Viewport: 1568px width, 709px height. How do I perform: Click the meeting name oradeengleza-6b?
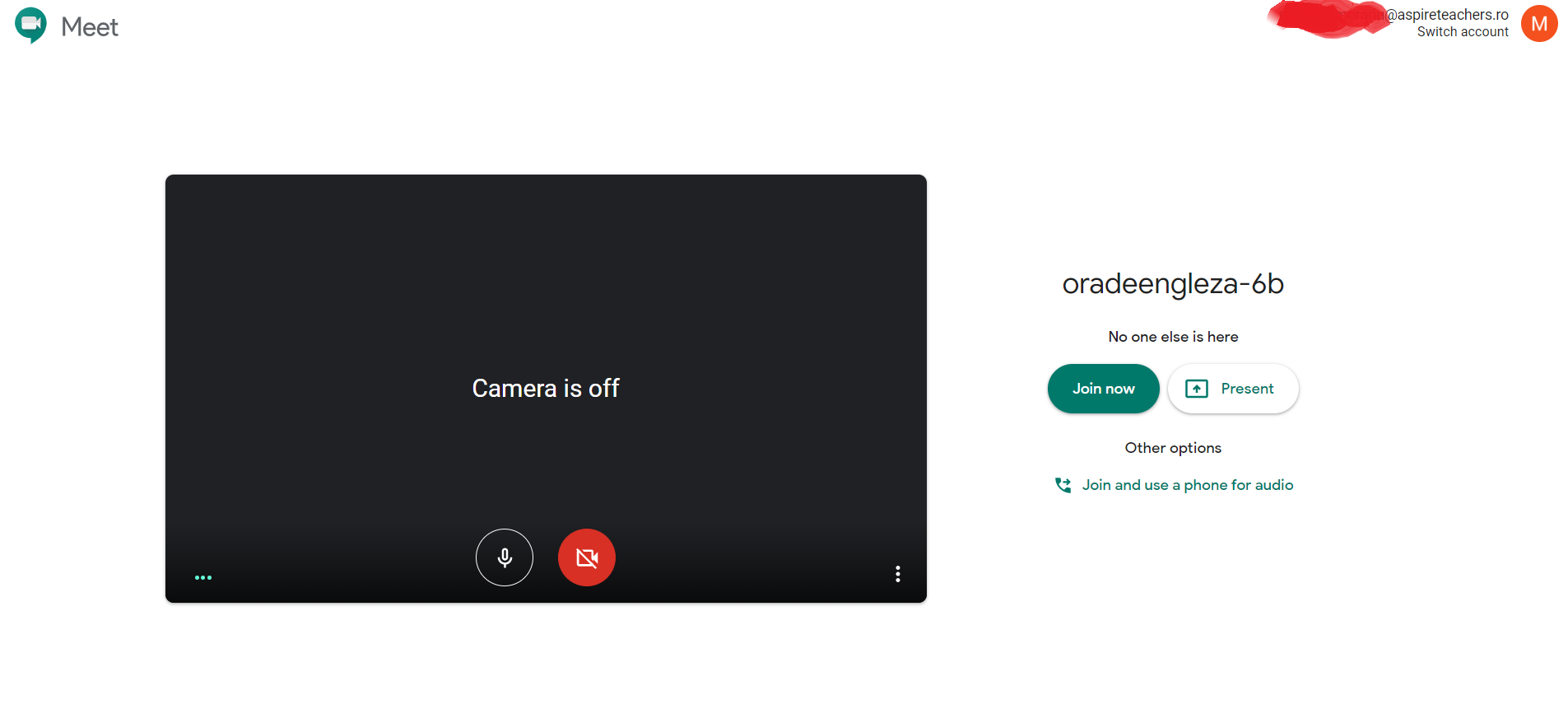(1173, 284)
